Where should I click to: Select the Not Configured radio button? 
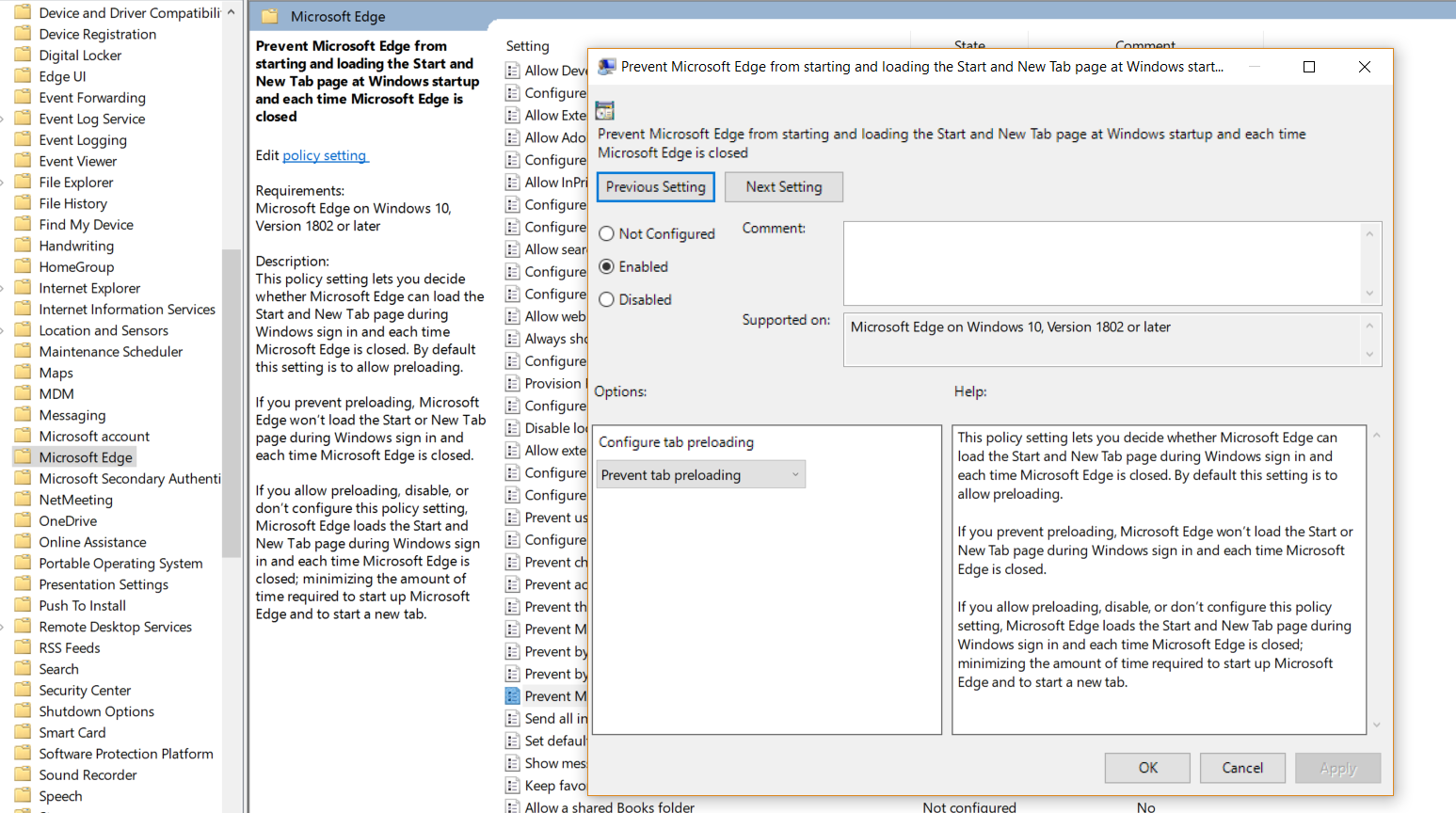[x=607, y=234]
